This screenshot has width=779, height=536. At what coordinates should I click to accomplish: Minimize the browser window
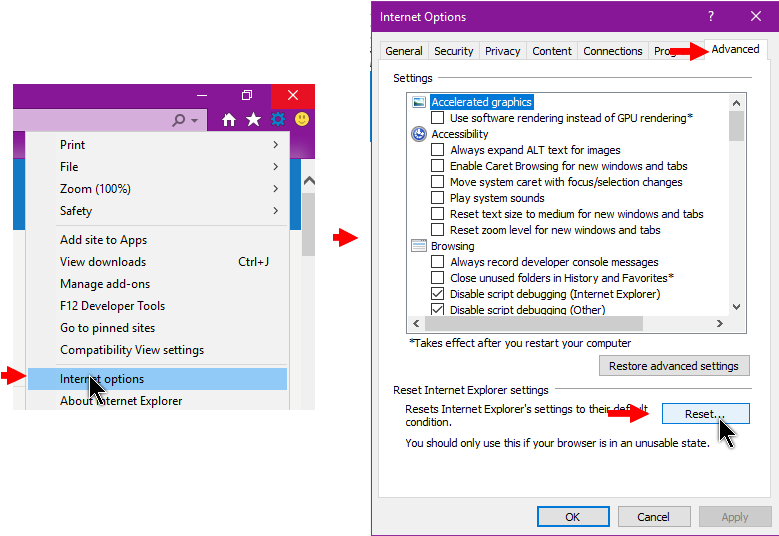click(x=202, y=95)
